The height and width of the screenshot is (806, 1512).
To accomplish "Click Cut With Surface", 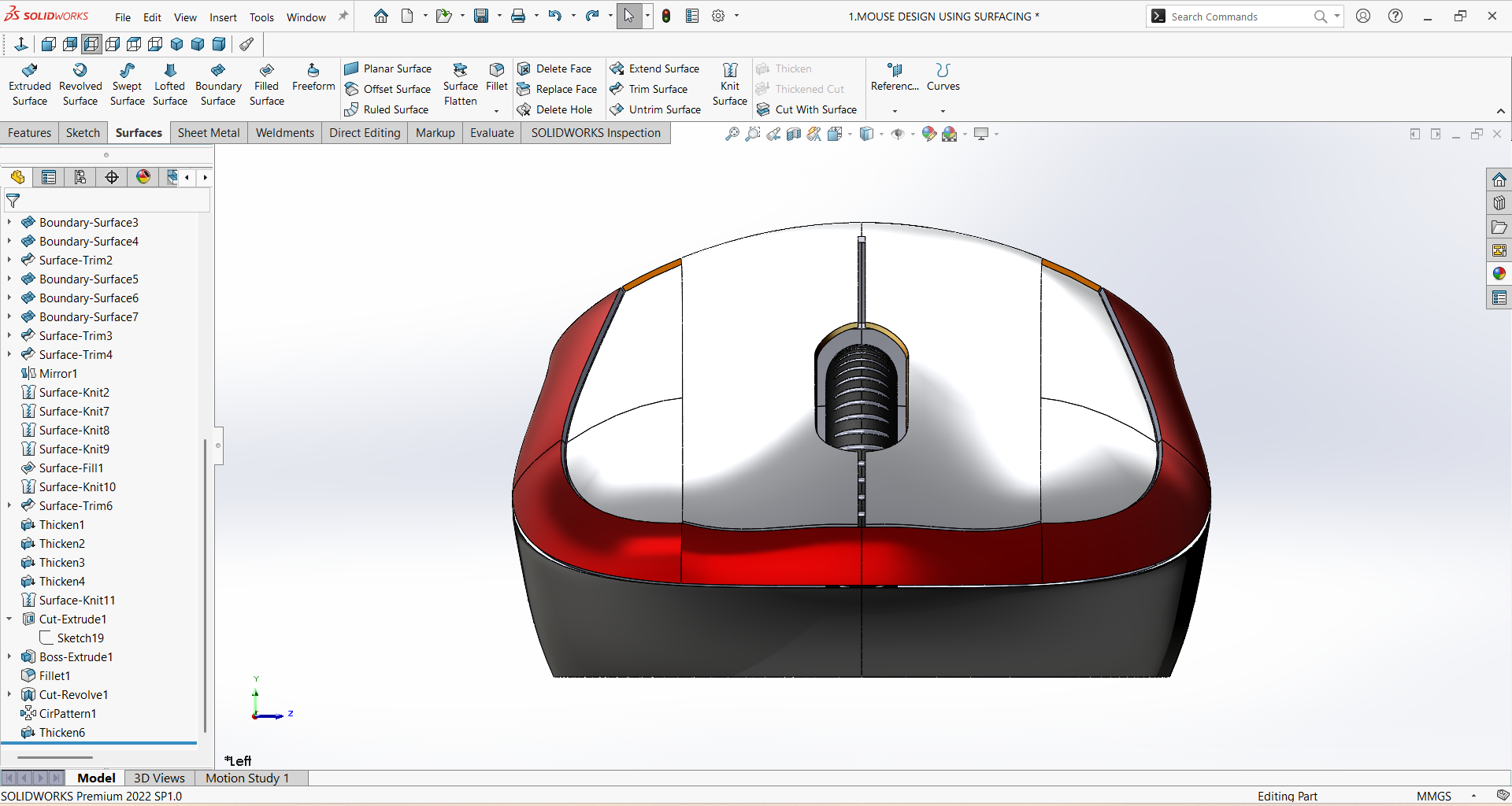I will tap(815, 109).
